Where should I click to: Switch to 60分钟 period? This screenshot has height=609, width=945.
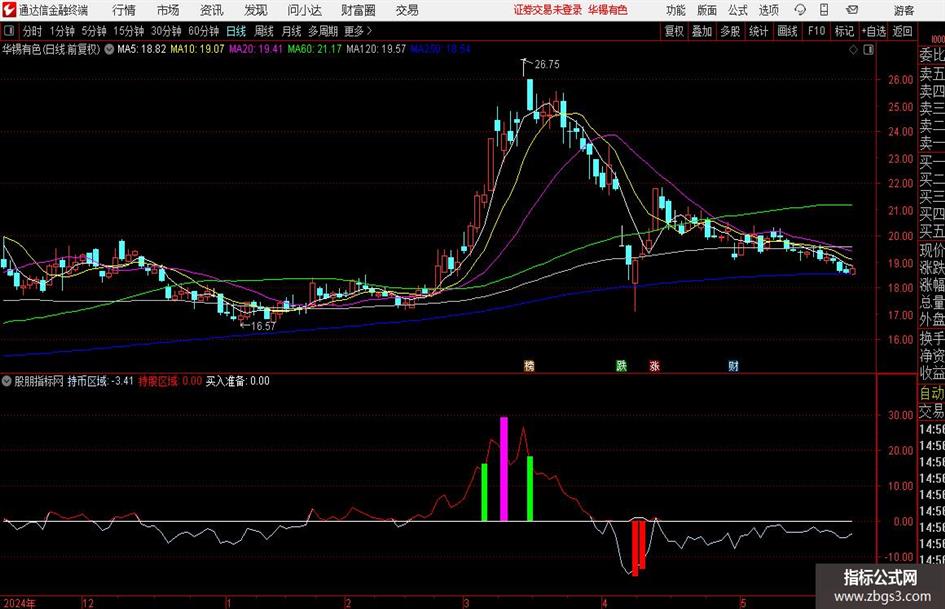point(204,31)
